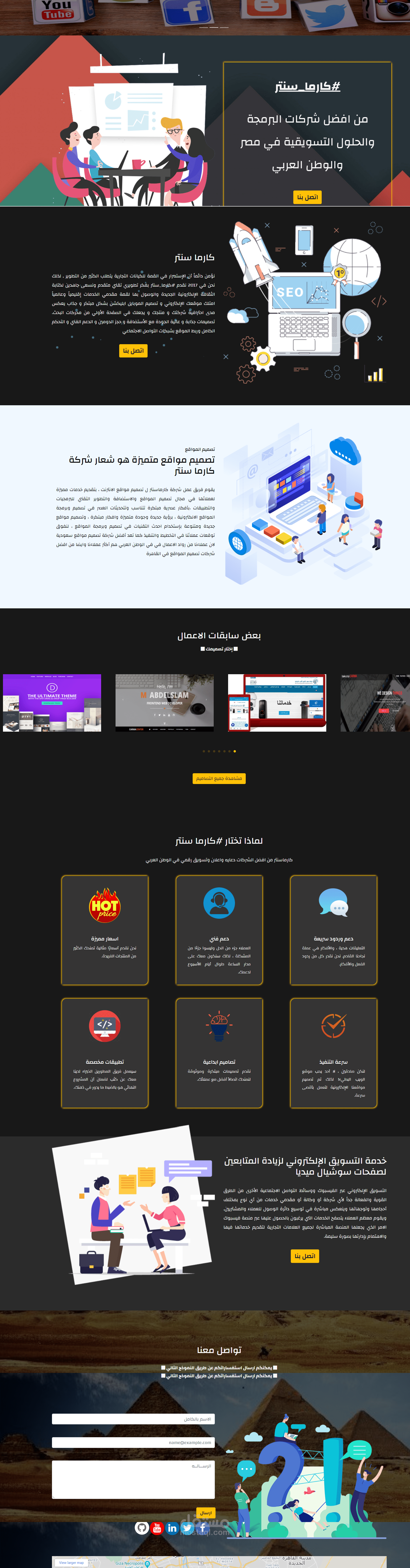
Task: Select the دعم فني card
Action: [x=219, y=930]
